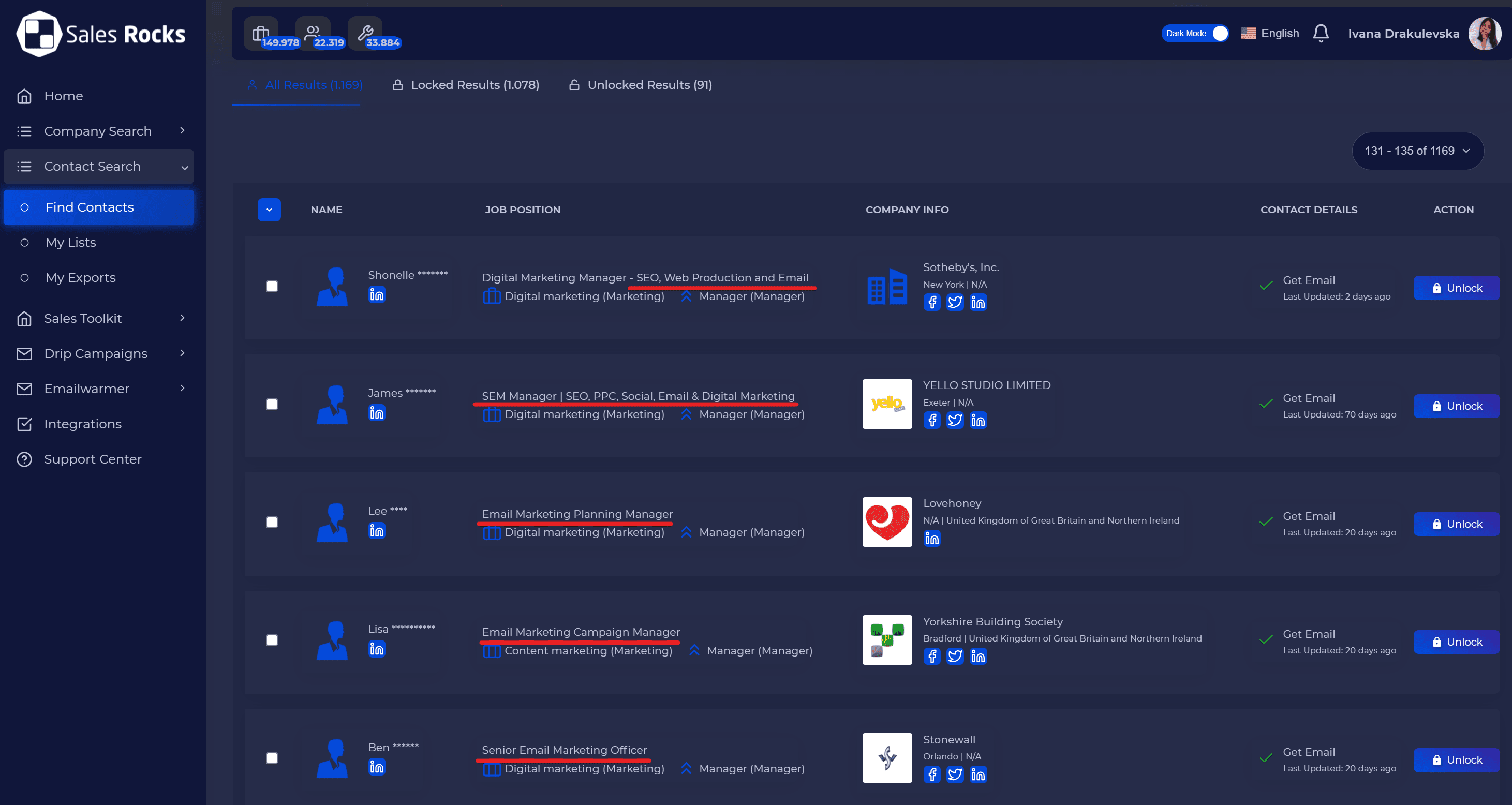
Task: Check the box for Shonelle's row
Action: pos(272,286)
